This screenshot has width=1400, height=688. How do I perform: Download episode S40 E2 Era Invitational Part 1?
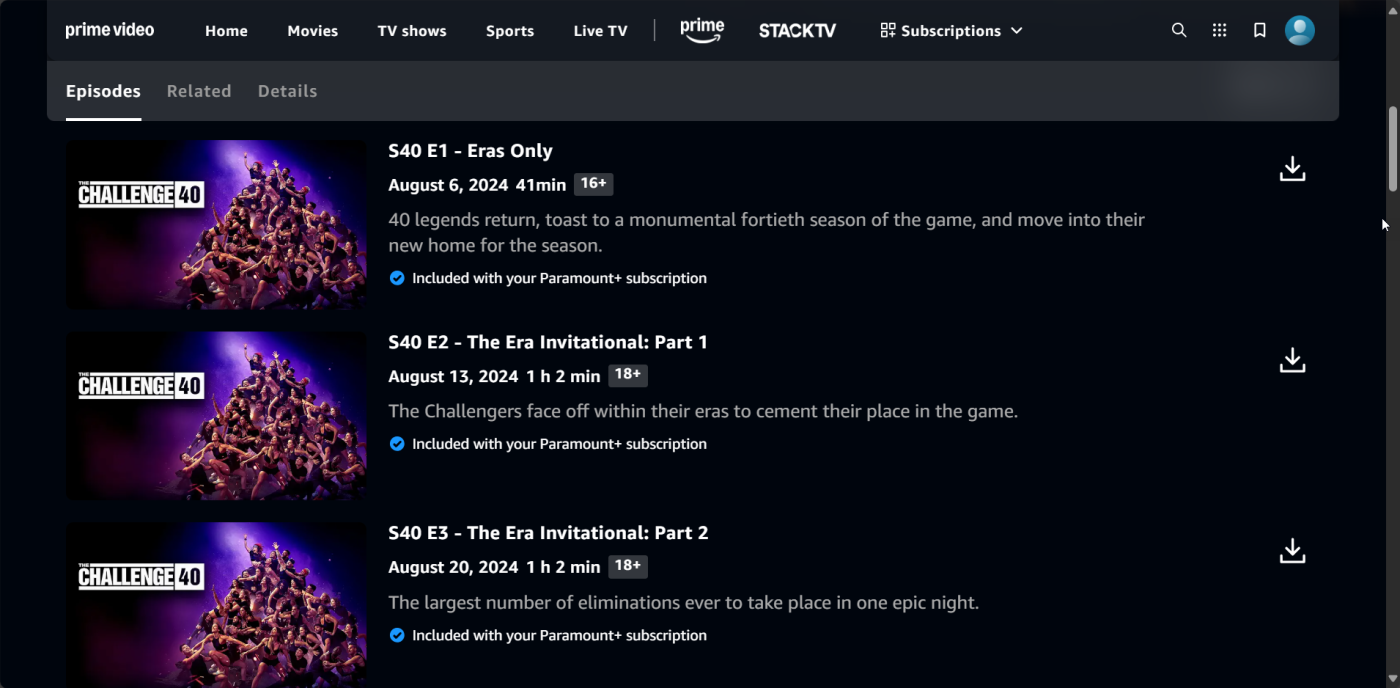[1292, 360]
